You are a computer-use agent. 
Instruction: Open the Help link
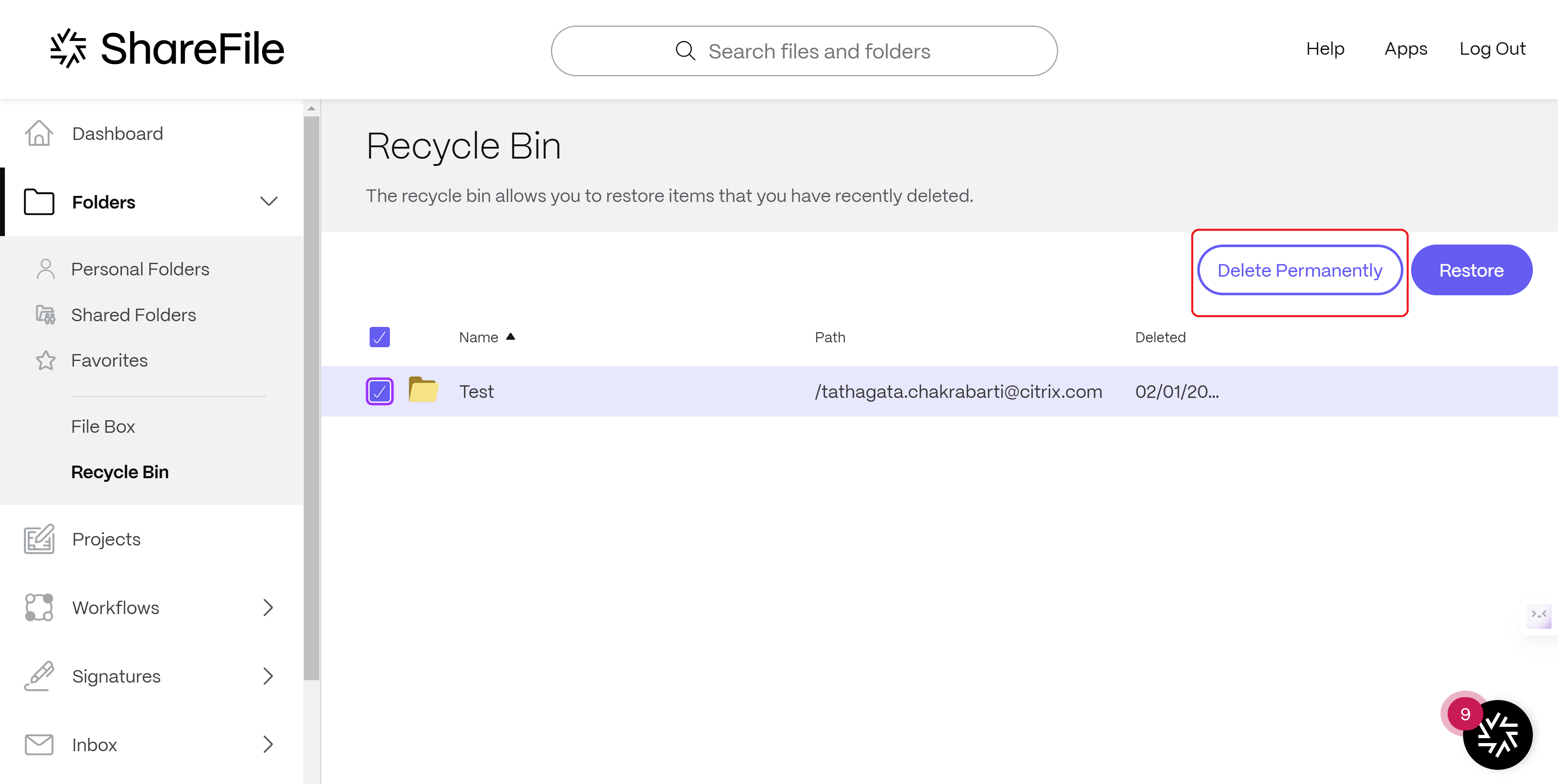click(x=1325, y=49)
